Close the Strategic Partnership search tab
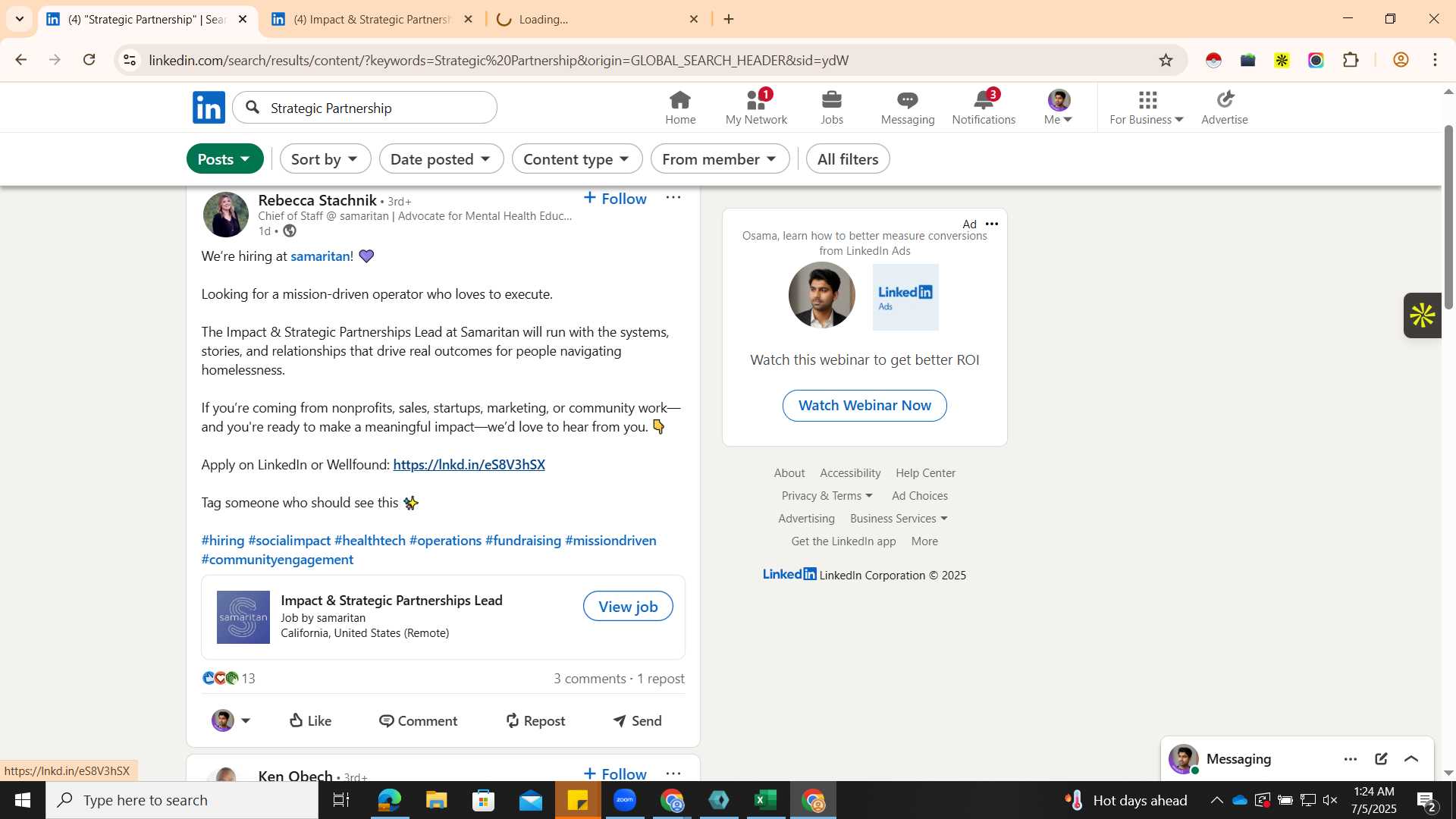This screenshot has width=1456, height=819. [x=243, y=20]
